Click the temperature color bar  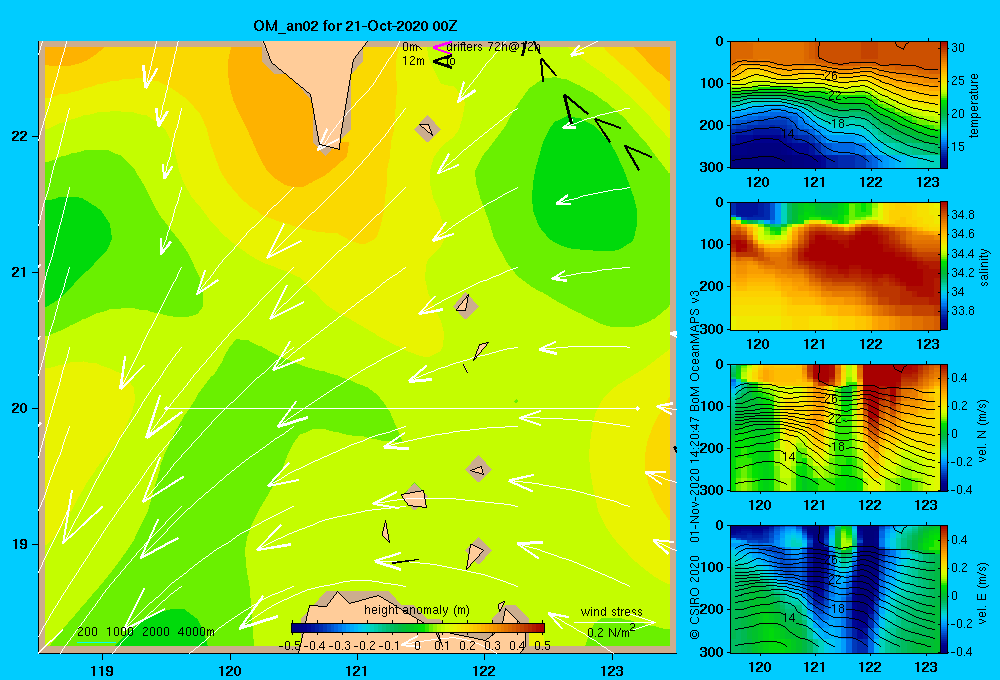[x=944, y=105]
